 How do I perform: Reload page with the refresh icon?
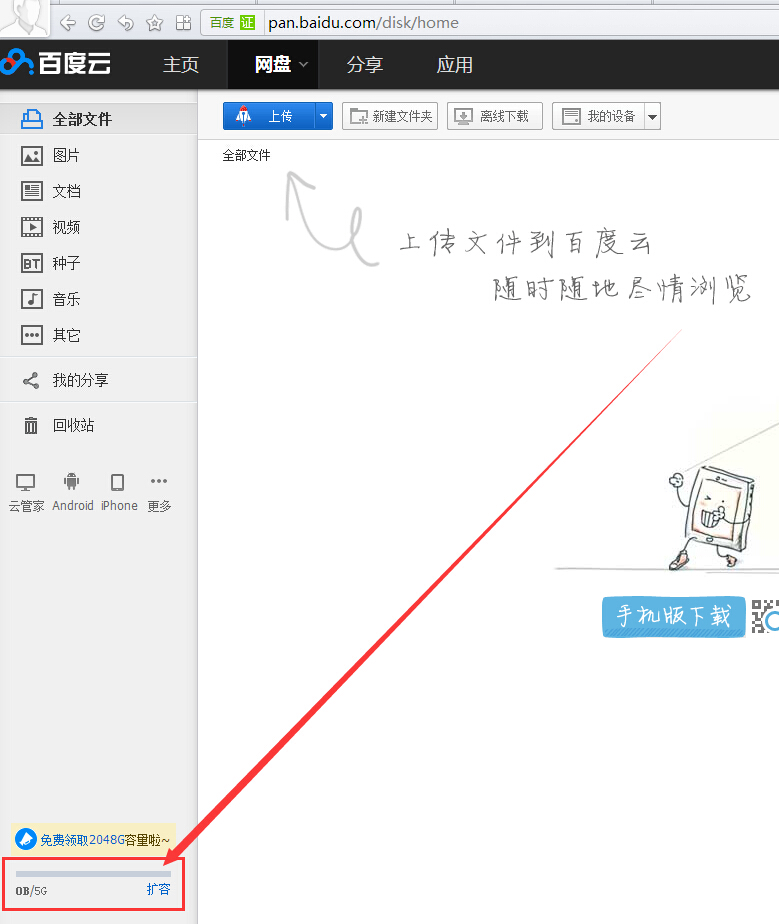(97, 23)
